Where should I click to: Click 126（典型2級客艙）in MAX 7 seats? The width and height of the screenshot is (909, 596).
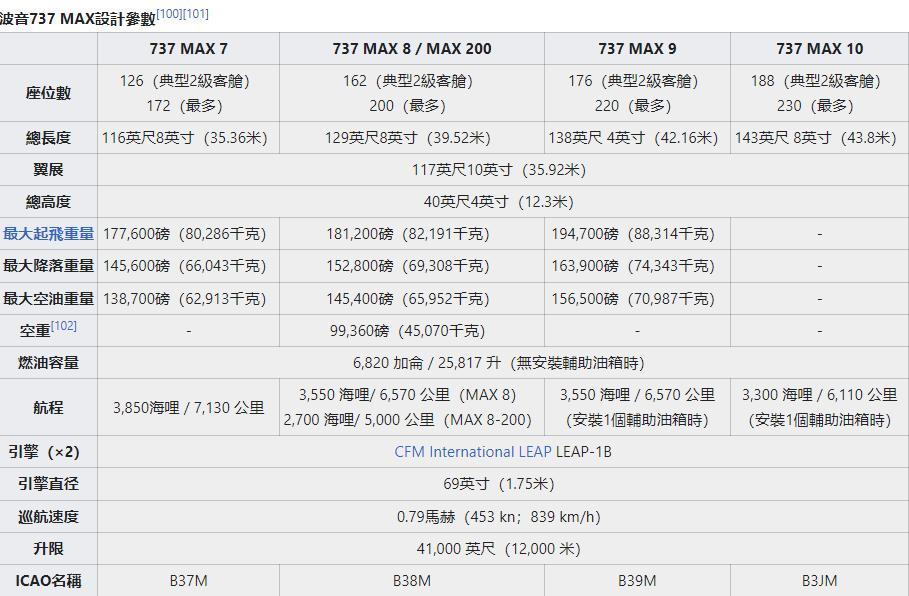click(185, 81)
